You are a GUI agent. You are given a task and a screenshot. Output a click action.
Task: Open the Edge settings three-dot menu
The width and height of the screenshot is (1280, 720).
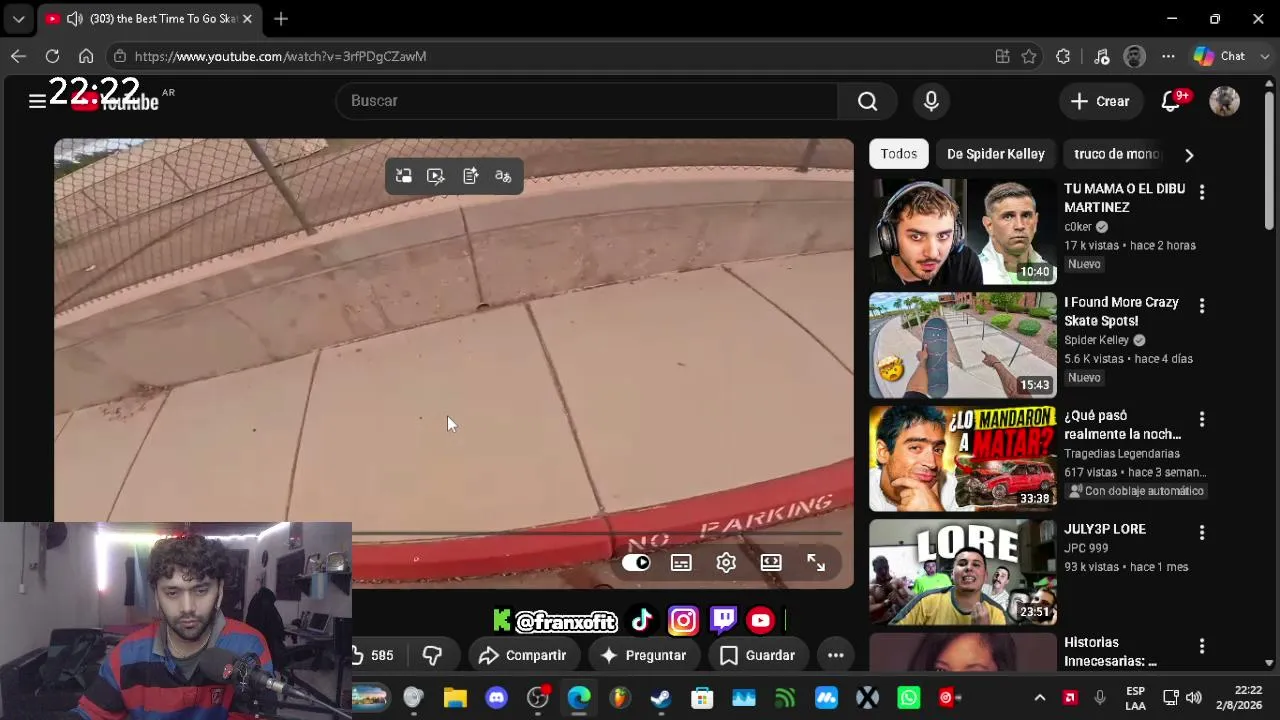(1168, 56)
